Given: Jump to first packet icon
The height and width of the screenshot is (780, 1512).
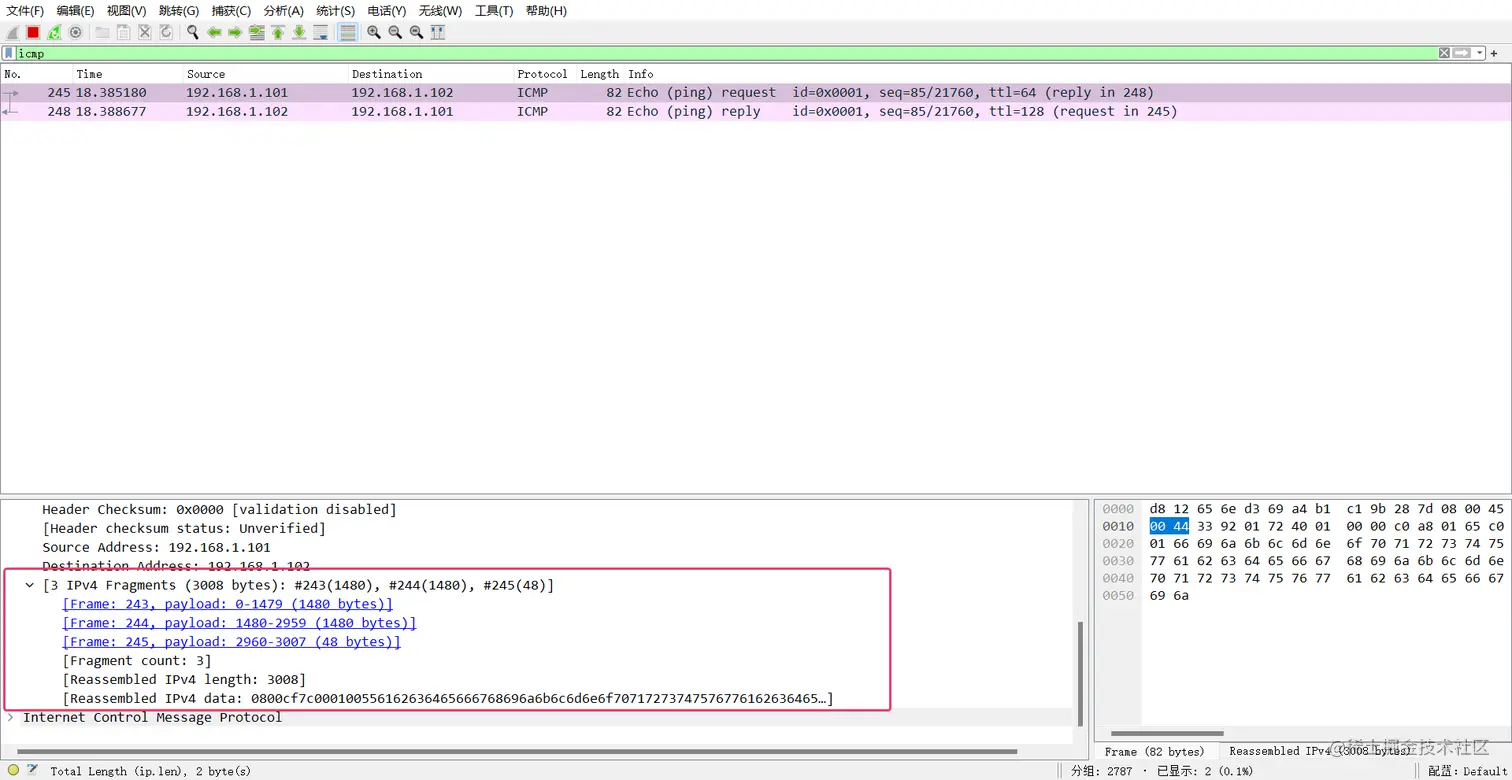Looking at the screenshot, I should pos(278,32).
